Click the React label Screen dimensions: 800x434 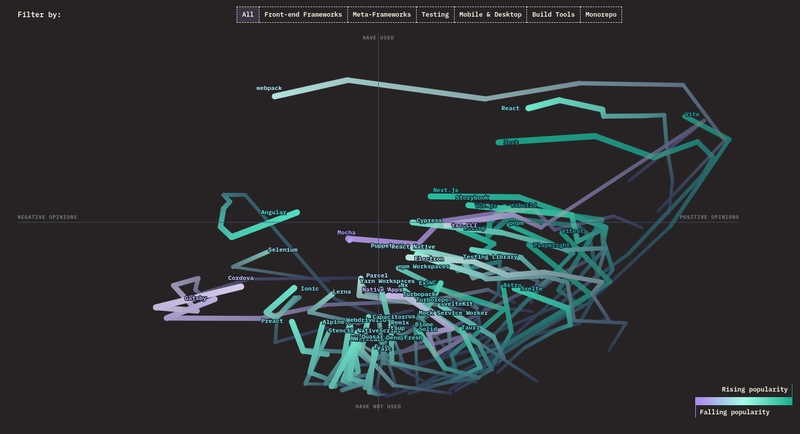510,108
